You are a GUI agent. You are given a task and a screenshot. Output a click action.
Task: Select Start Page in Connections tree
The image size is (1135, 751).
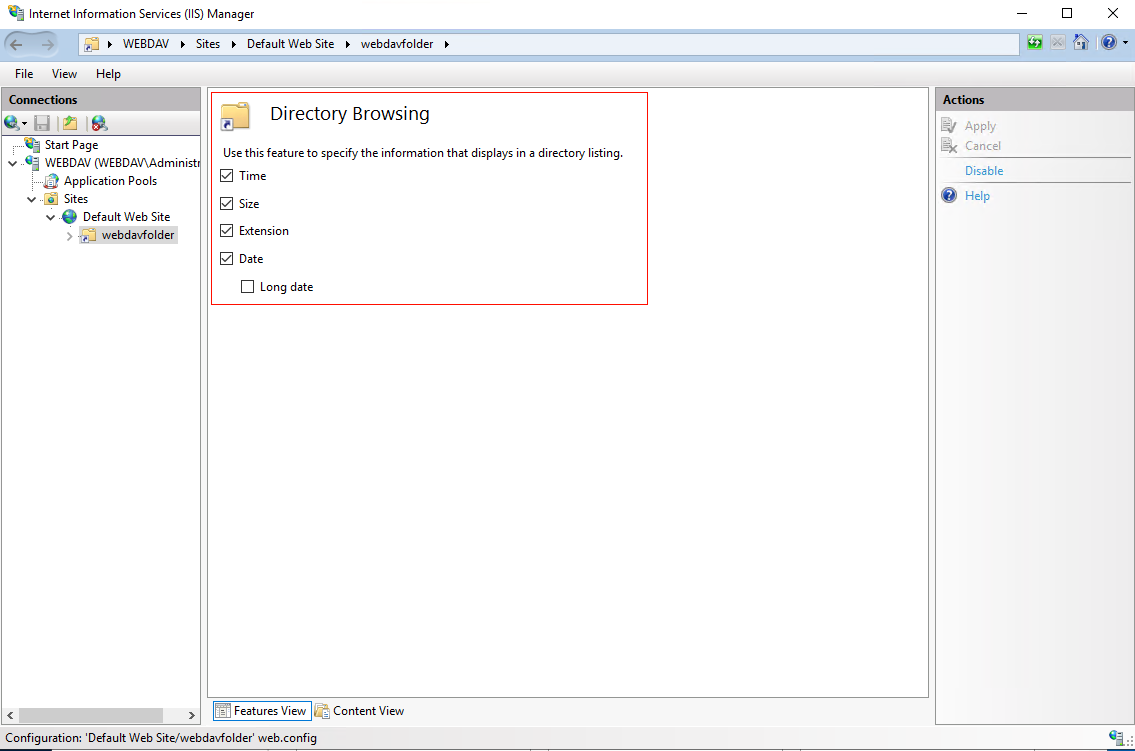tap(72, 145)
